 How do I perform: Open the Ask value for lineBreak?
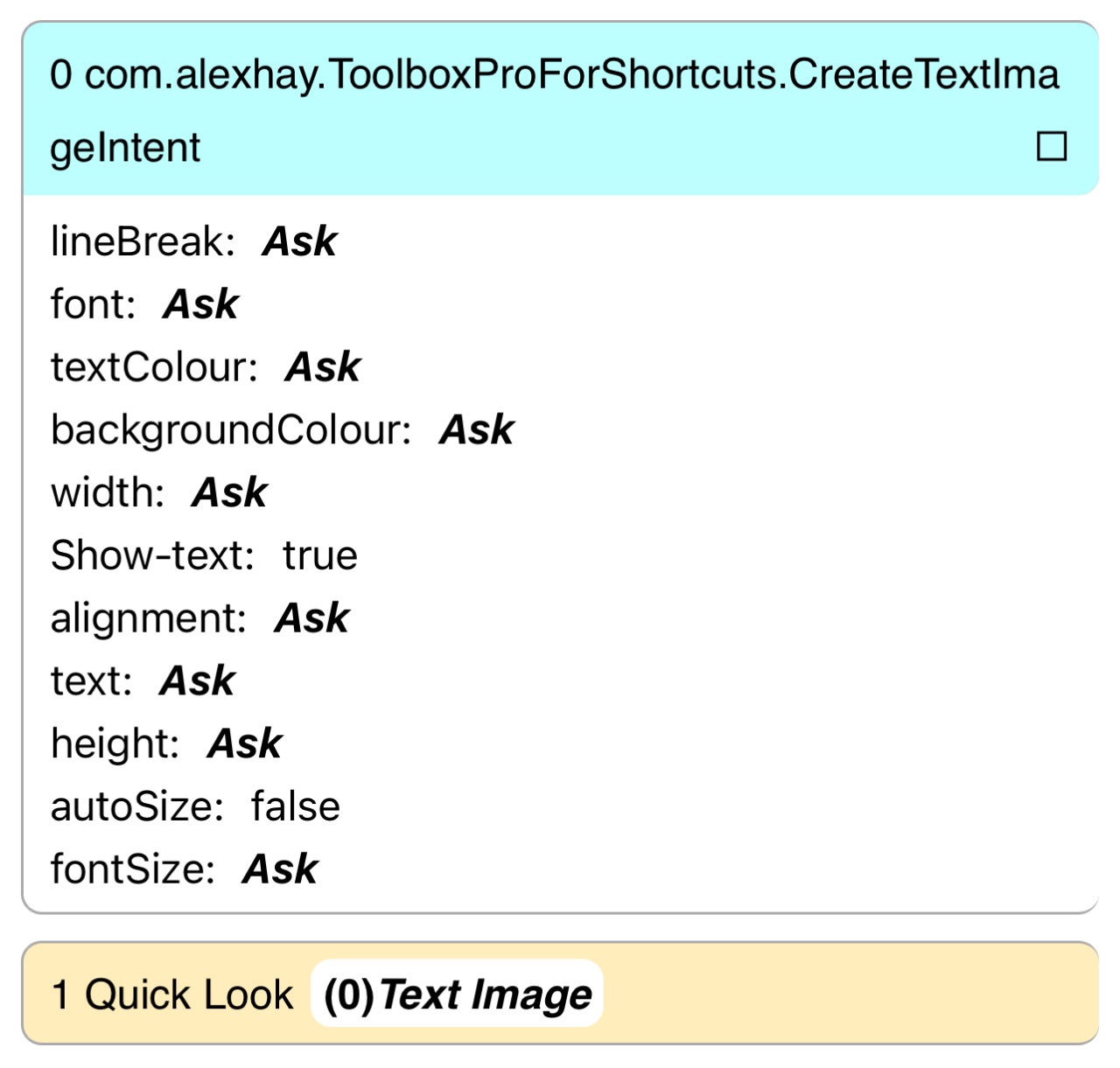(x=299, y=241)
